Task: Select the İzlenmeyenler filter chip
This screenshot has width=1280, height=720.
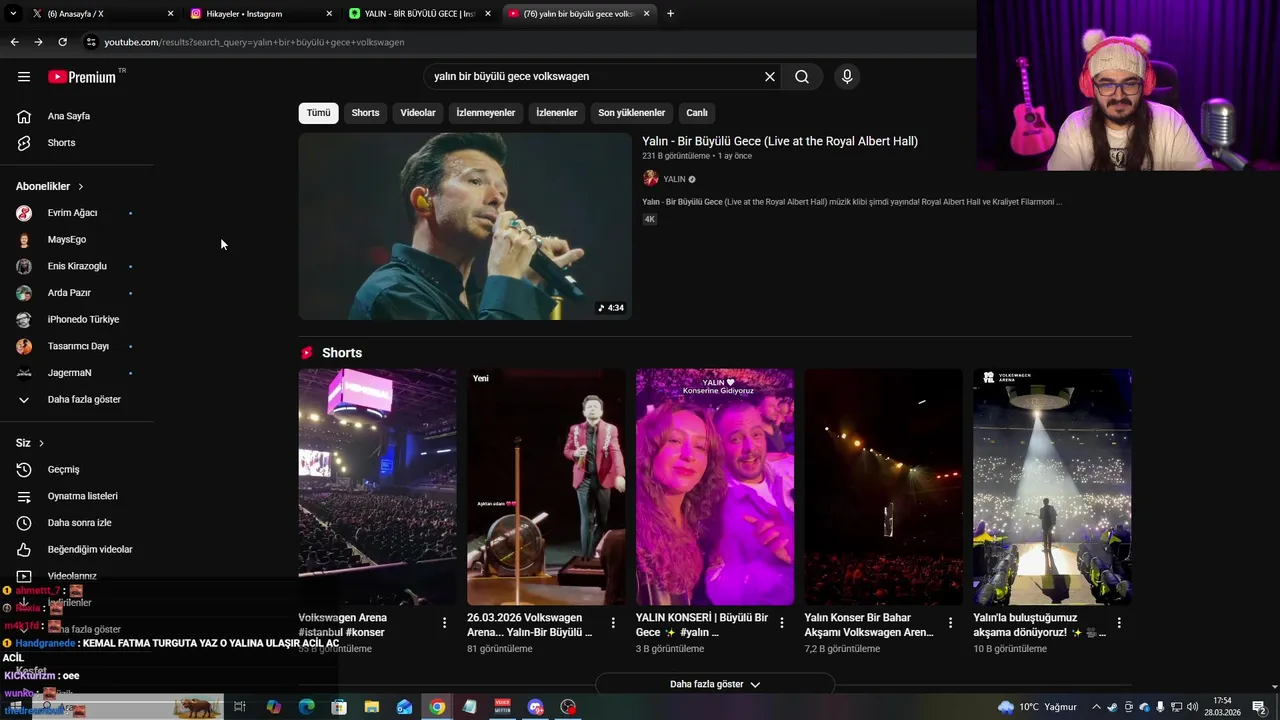Action: point(486,113)
